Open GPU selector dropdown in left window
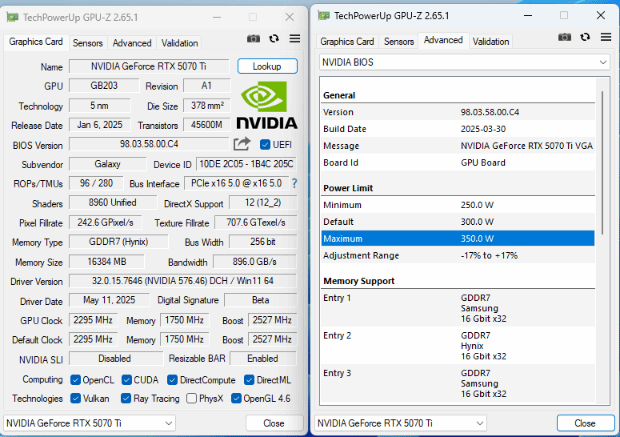 (89, 423)
